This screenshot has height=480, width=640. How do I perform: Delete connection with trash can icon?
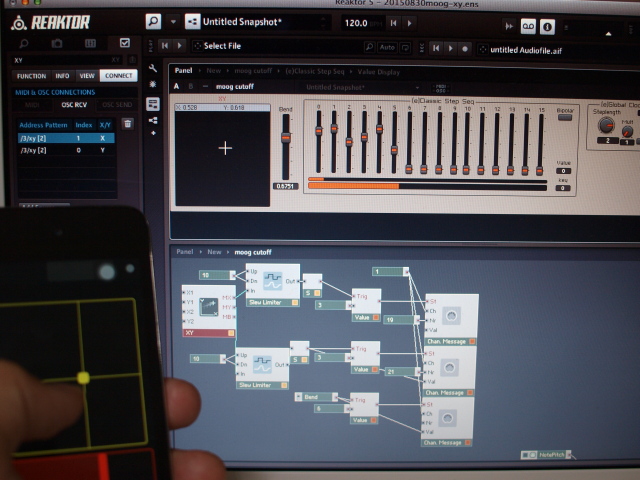[x=128, y=124]
